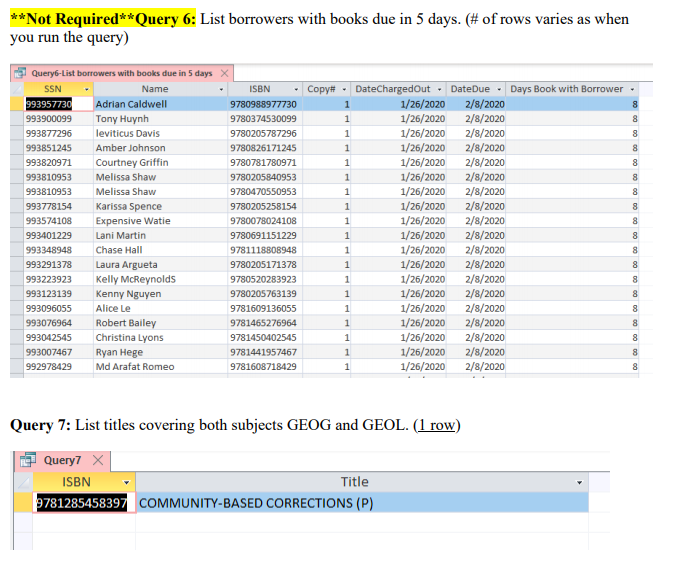
Task: Click the name Chase Hall
Action: (119, 250)
